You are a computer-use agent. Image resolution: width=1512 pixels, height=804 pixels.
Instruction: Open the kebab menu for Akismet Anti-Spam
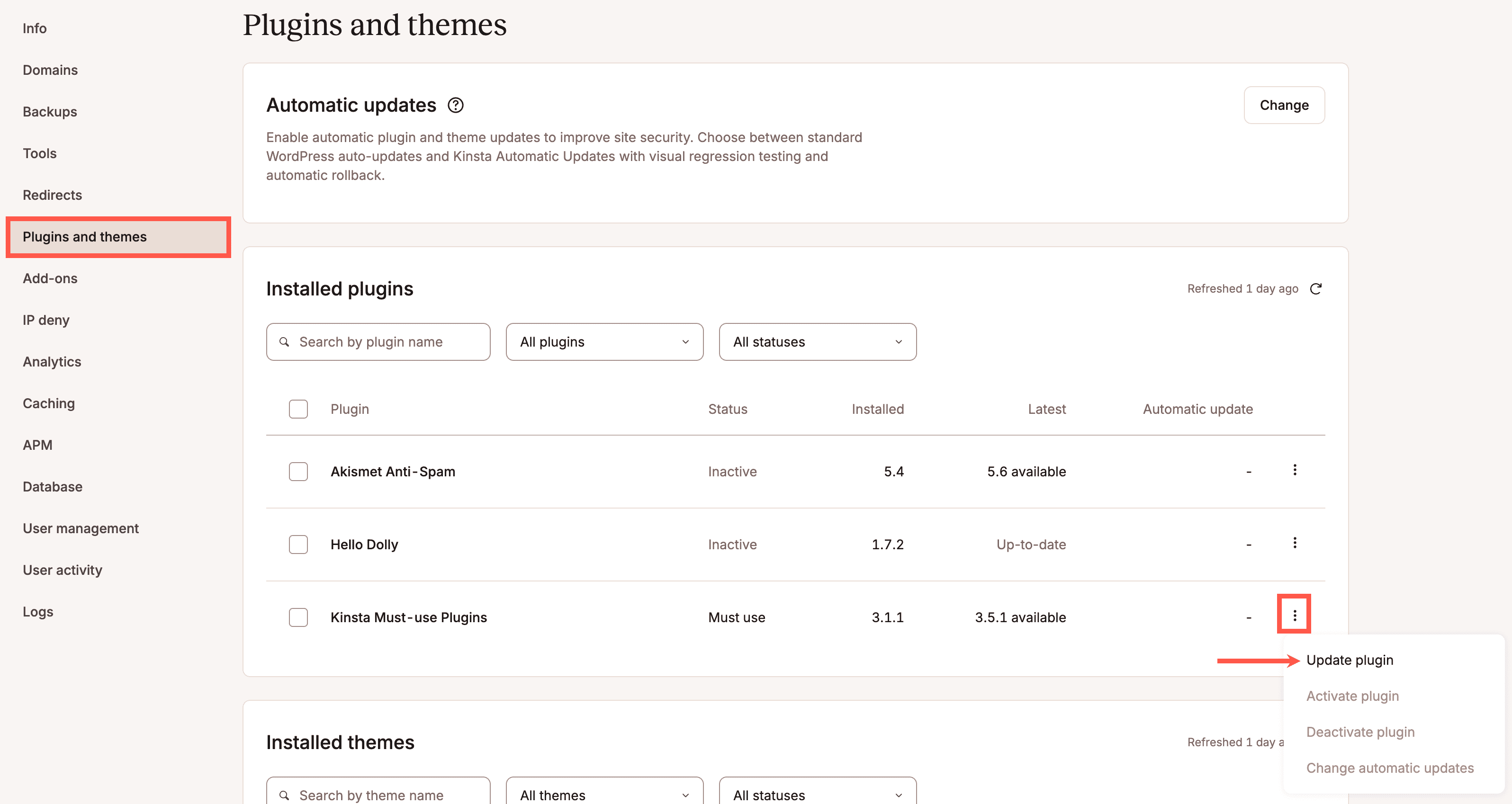(x=1294, y=470)
